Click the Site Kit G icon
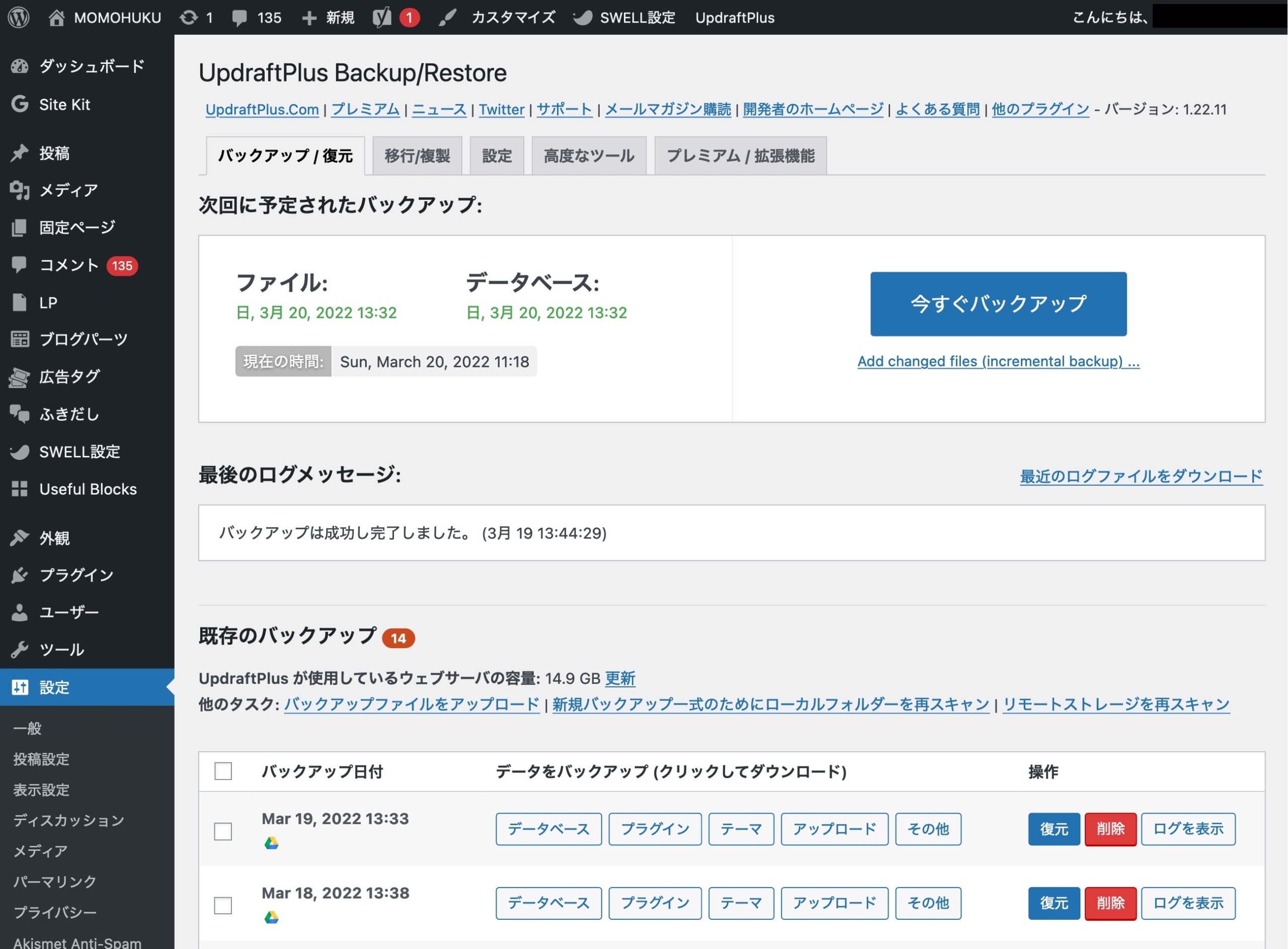 coord(20,104)
